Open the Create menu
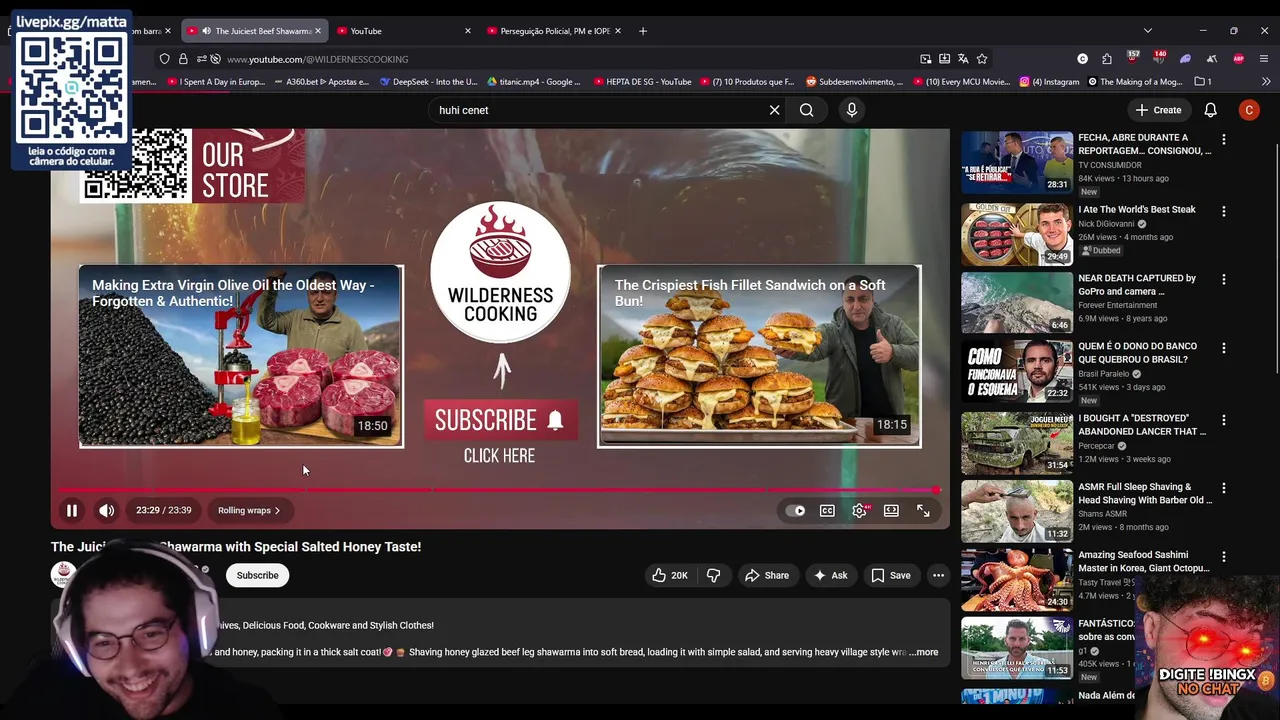The width and height of the screenshot is (1280, 720). point(1159,110)
